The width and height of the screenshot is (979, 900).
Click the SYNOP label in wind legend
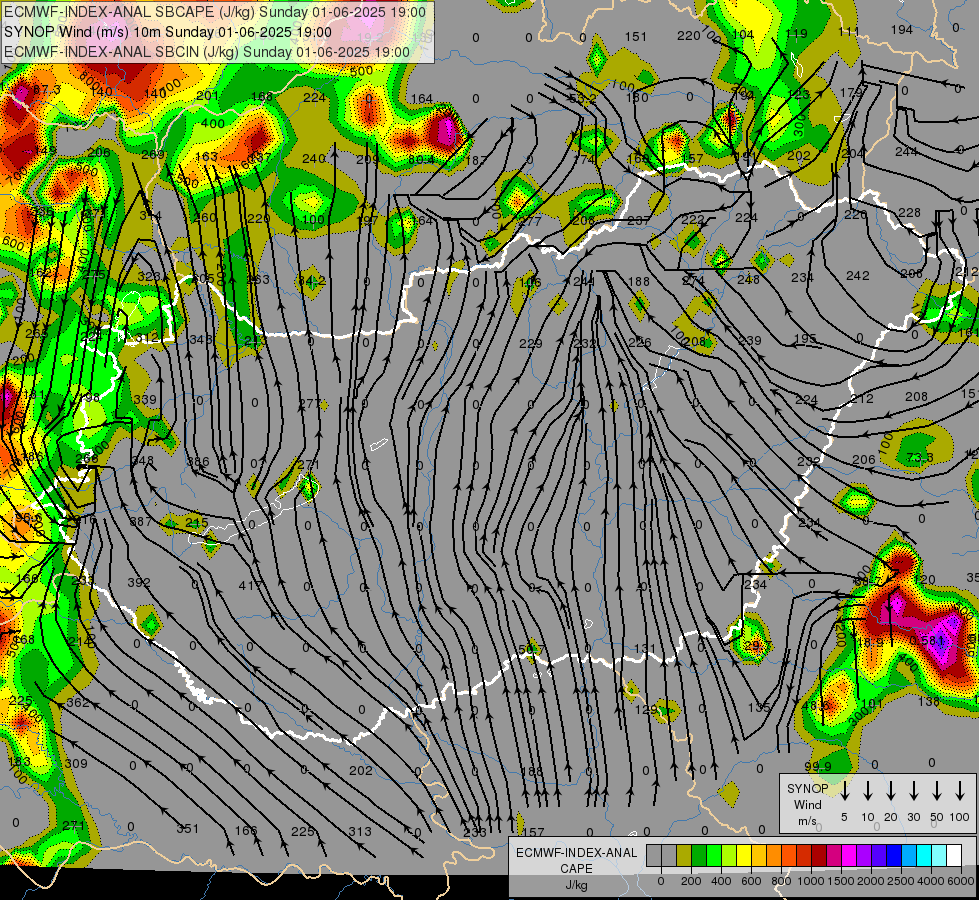click(807, 788)
